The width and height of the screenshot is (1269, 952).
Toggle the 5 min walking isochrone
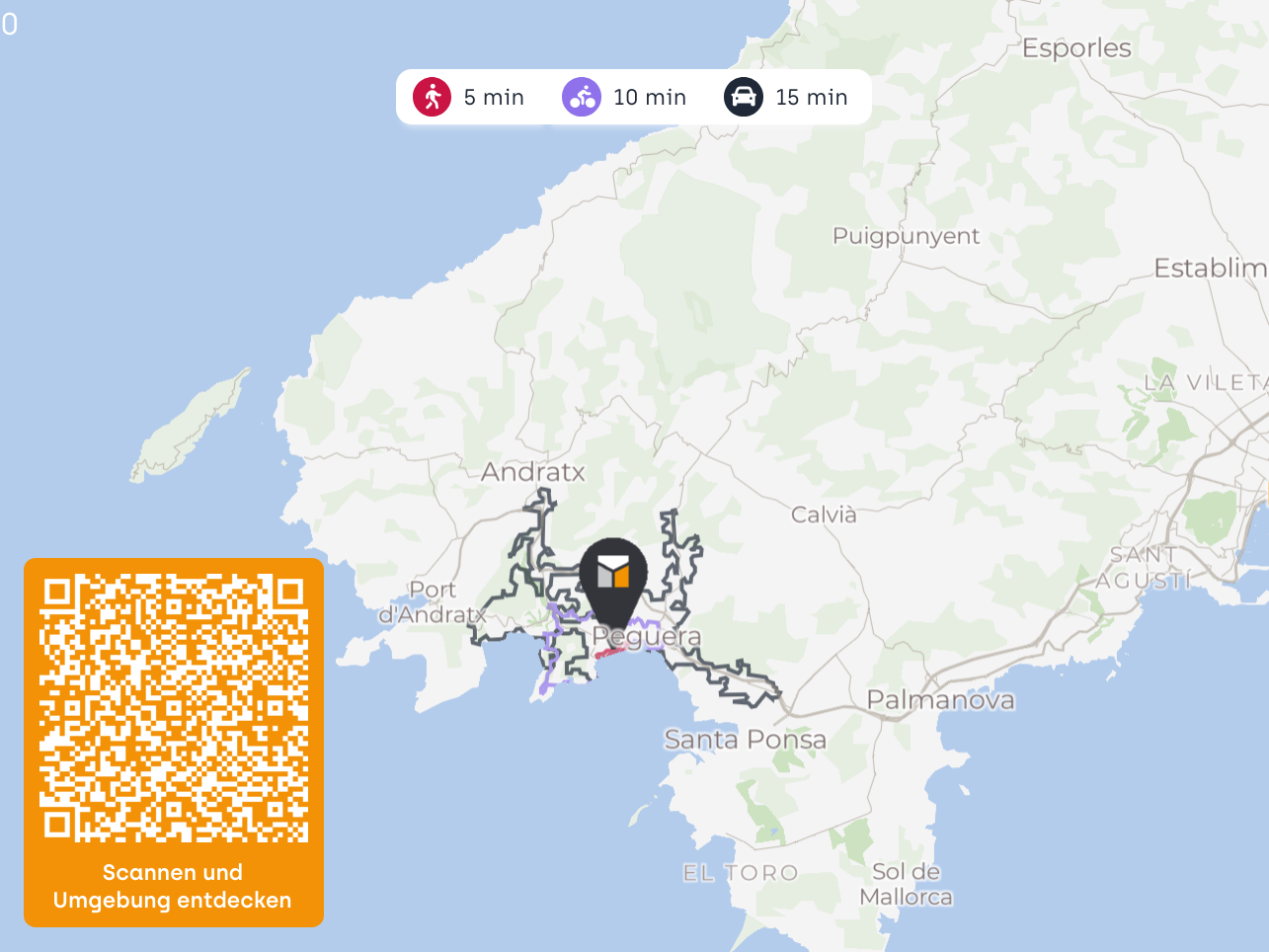click(469, 97)
